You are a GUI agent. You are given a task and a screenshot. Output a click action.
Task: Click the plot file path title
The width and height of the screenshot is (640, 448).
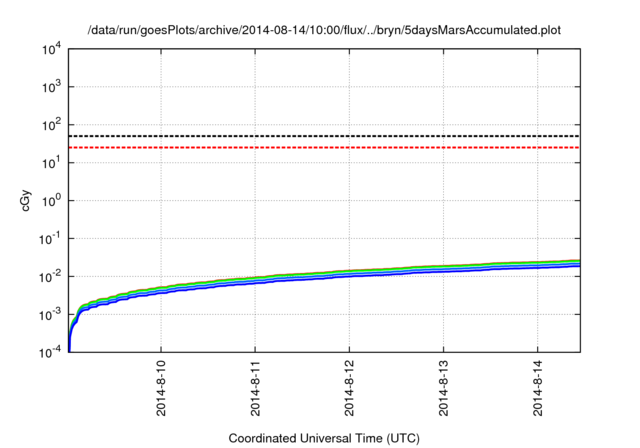[x=324, y=30]
